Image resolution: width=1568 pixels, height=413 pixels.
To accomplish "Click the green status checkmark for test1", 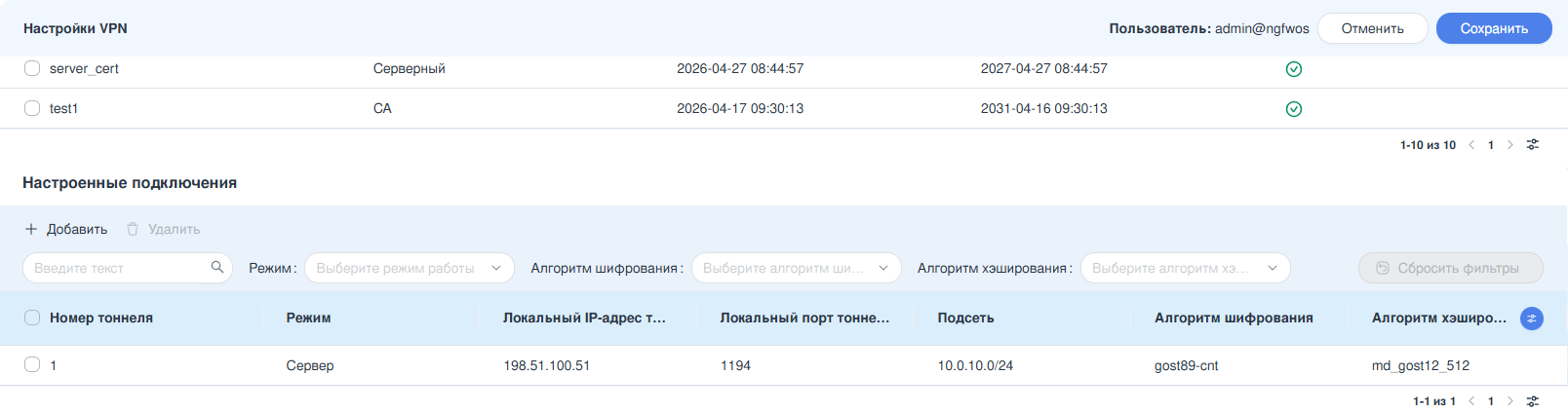I will tap(1294, 109).
